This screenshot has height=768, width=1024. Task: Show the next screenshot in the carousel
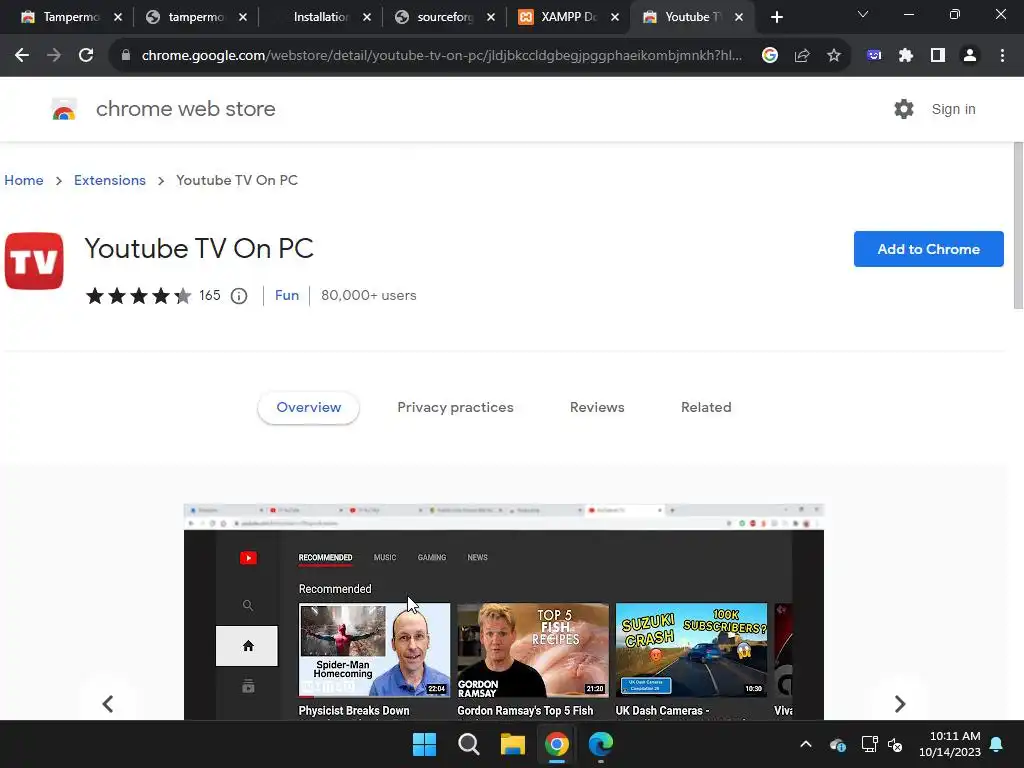[899, 703]
